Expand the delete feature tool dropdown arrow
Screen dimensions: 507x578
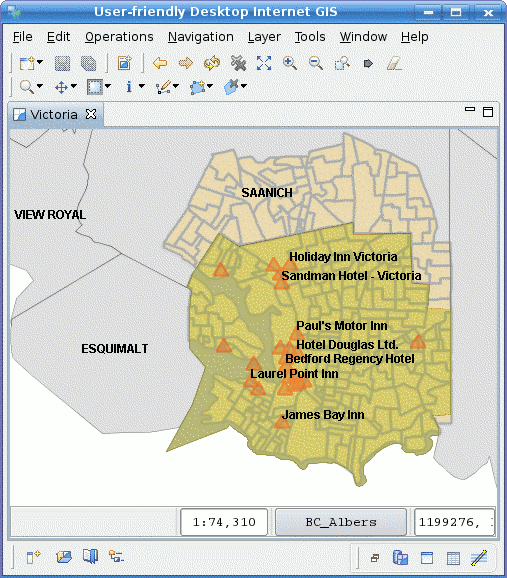pos(244,86)
